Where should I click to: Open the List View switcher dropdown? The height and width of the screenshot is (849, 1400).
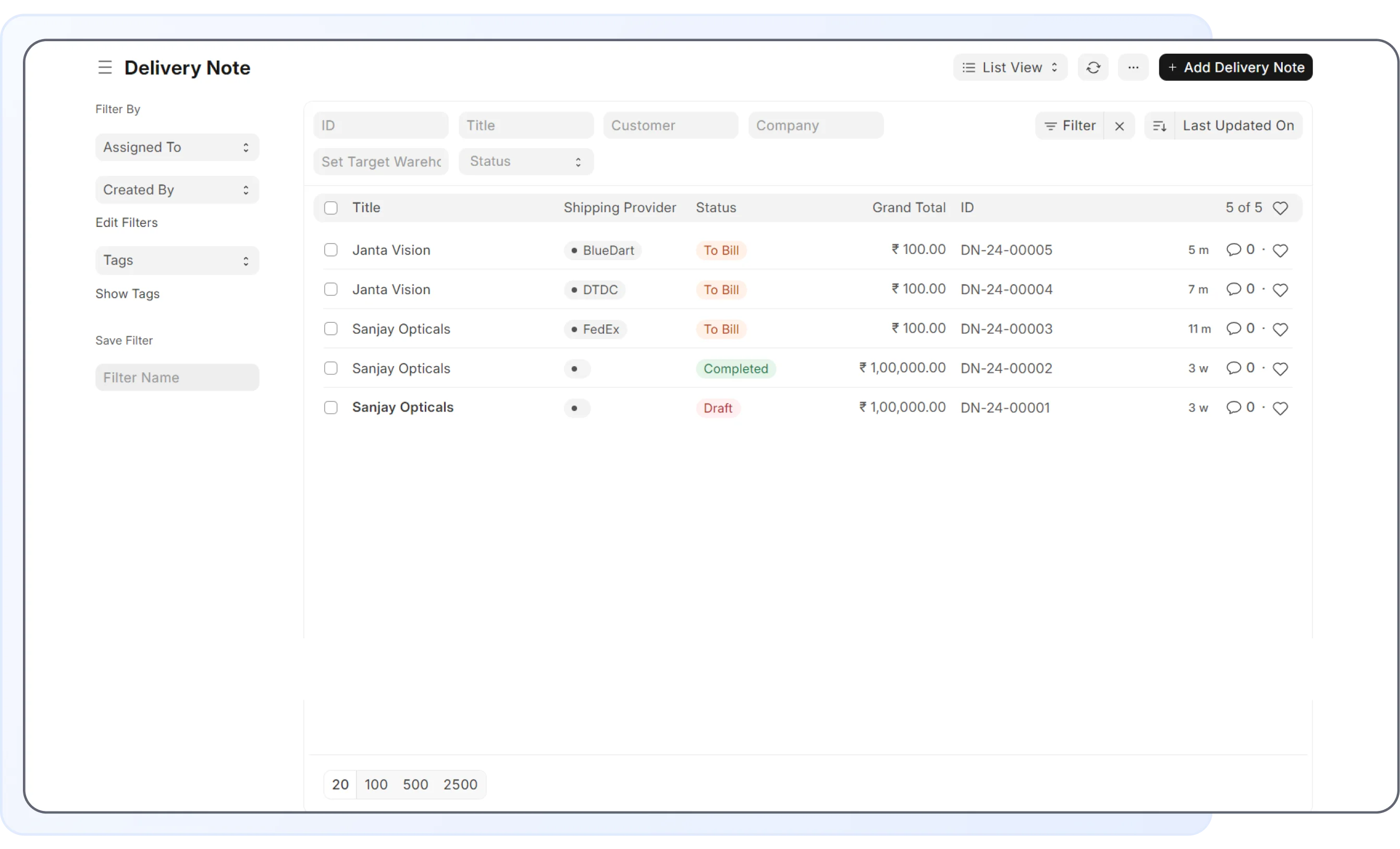tap(1010, 68)
